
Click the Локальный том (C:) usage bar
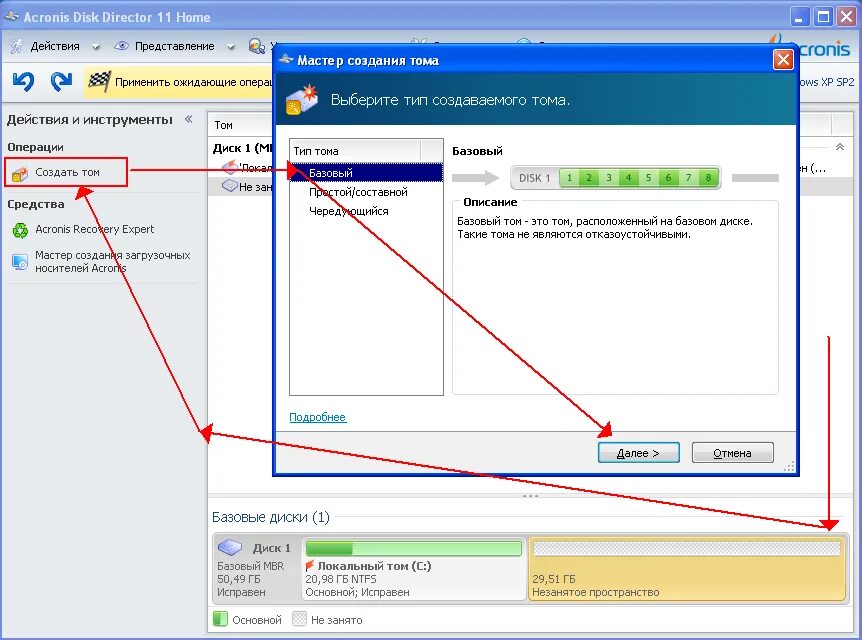coord(413,548)
